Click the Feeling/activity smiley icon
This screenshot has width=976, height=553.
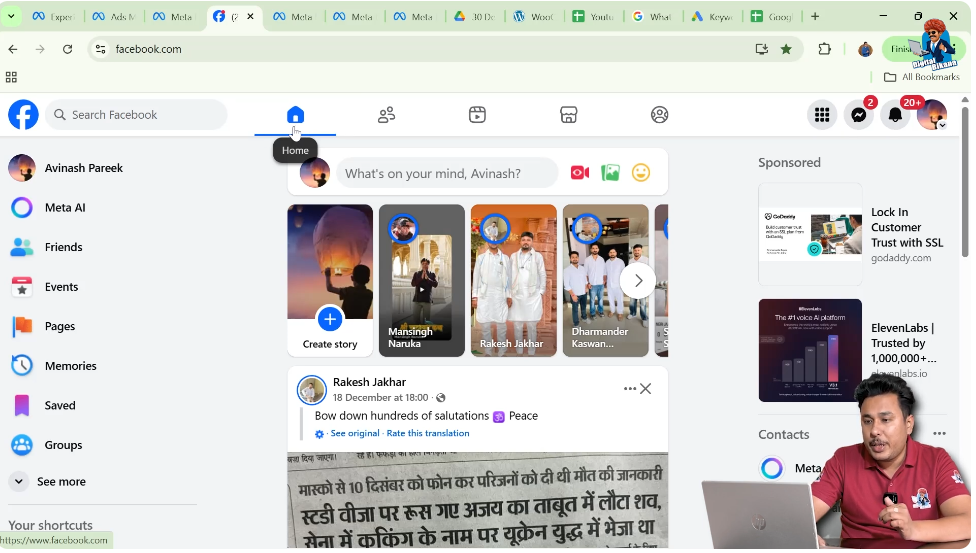point(641,173)
